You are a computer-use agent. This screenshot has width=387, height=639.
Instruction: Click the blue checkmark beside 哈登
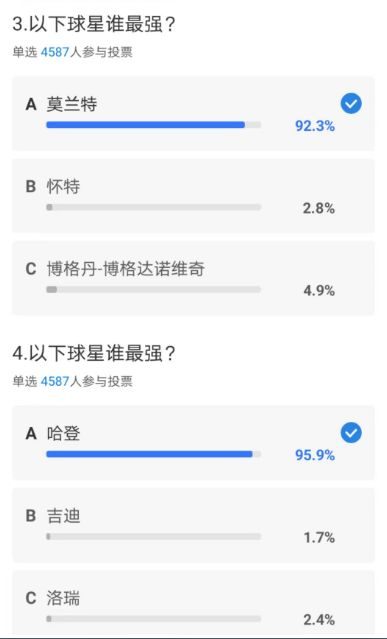pyautogui.click(x=351, y=433)
